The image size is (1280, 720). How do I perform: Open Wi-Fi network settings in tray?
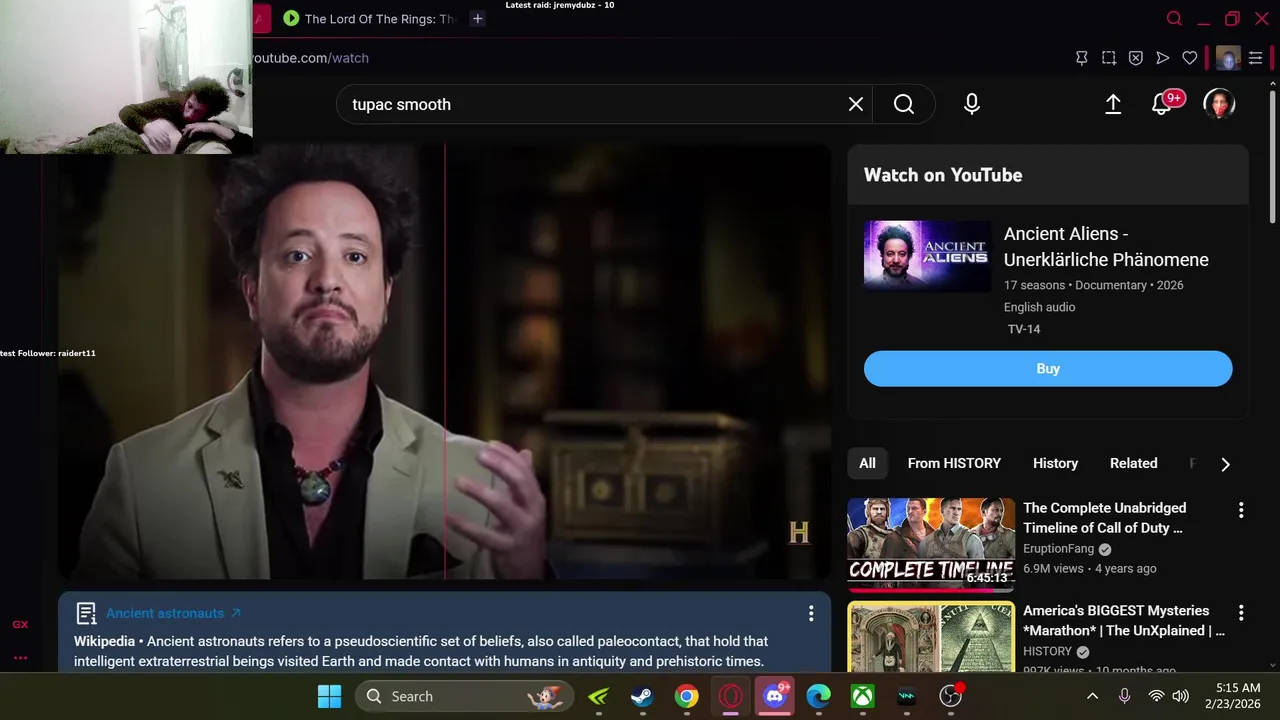[x=1156, y=696]
